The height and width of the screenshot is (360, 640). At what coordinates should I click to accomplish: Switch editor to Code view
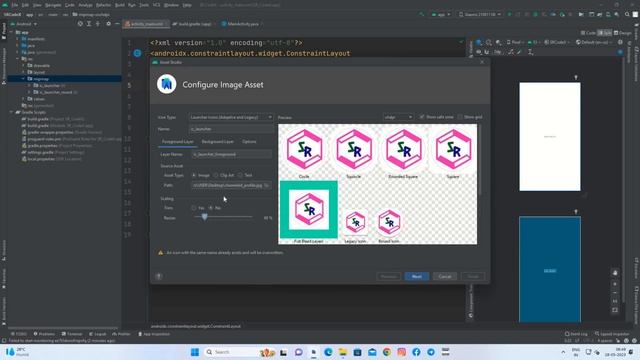[x=588, y=33]
